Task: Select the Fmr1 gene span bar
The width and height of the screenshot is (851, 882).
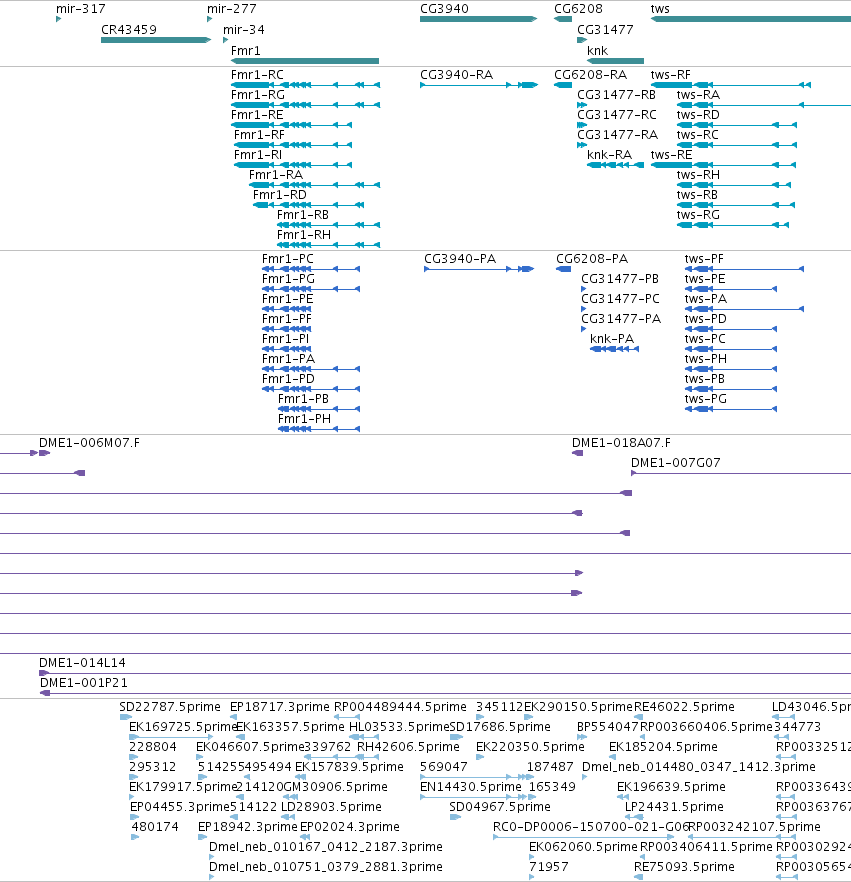Action: click(x=305, y=61)
